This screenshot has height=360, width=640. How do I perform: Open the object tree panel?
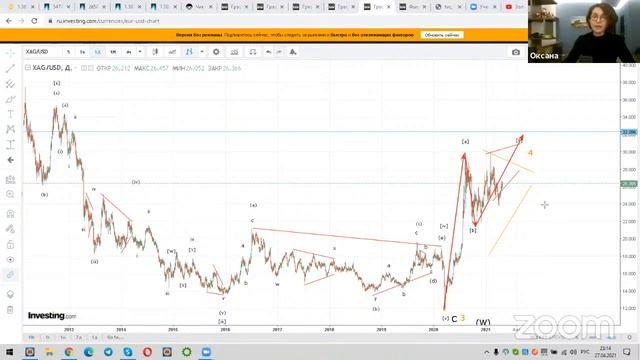10,294
